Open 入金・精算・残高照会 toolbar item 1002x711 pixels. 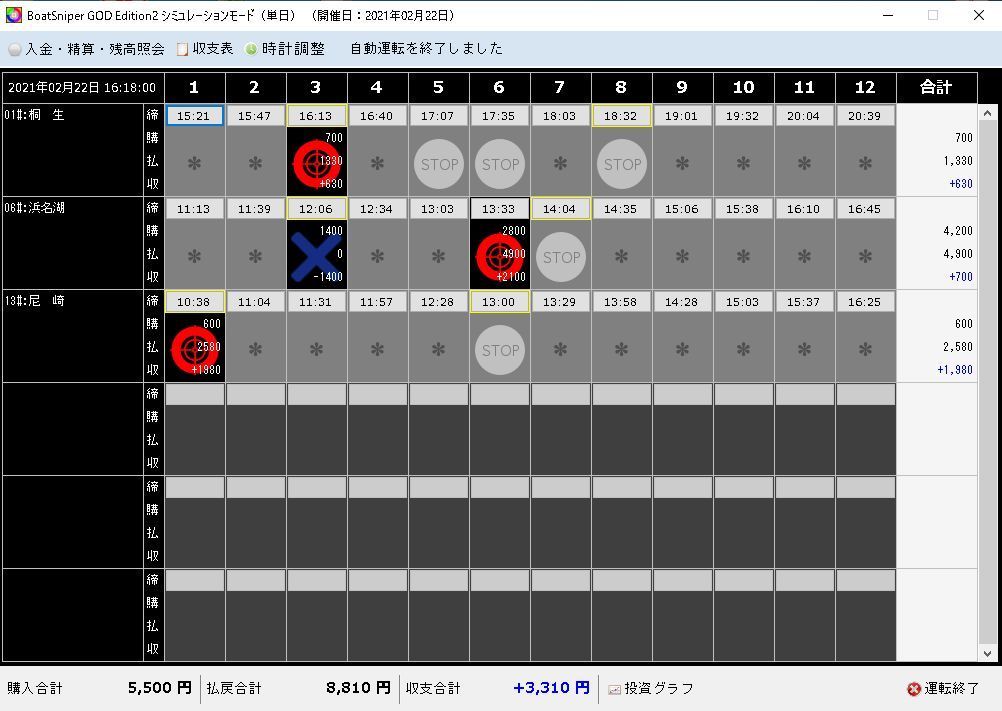tap(86, 49)
